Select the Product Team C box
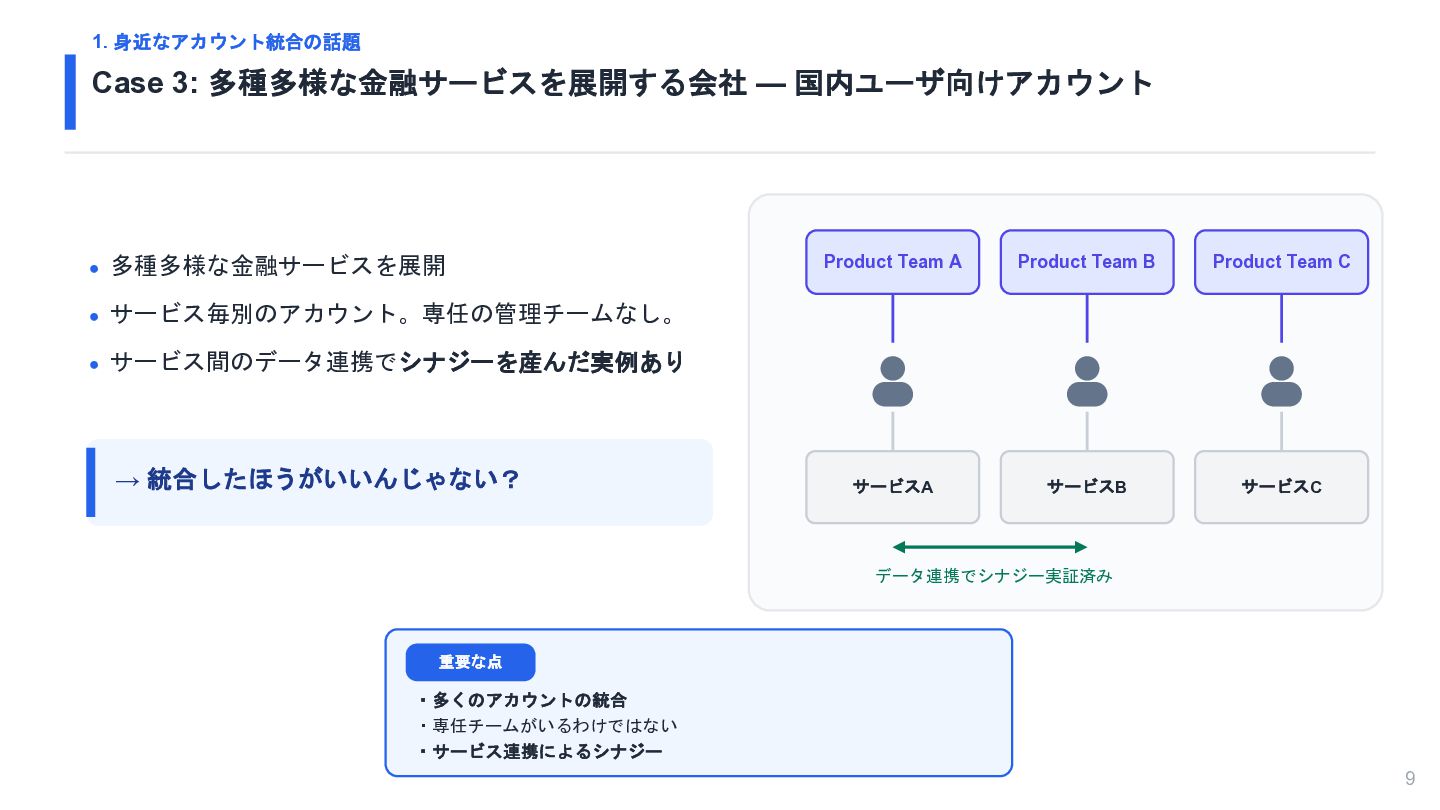 (x=1281, y=262)
